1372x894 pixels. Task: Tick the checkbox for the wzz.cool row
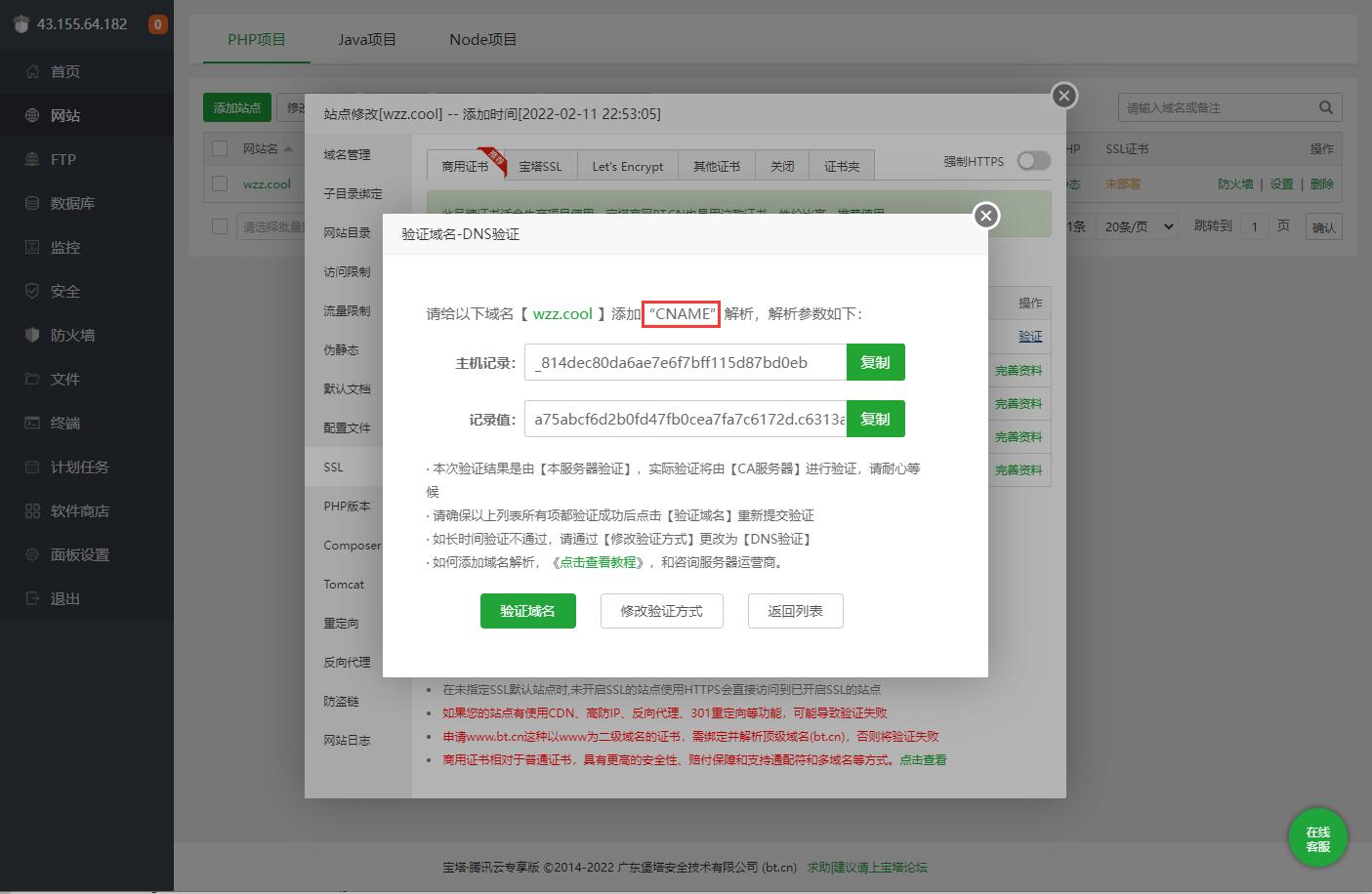220,183
